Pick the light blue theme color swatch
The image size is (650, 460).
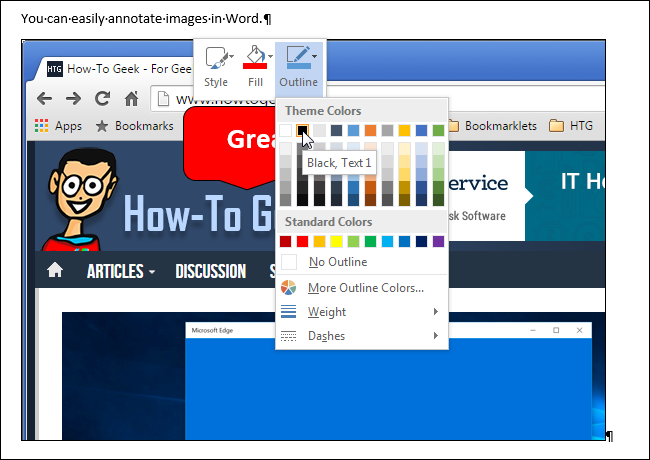pos(353,131)
